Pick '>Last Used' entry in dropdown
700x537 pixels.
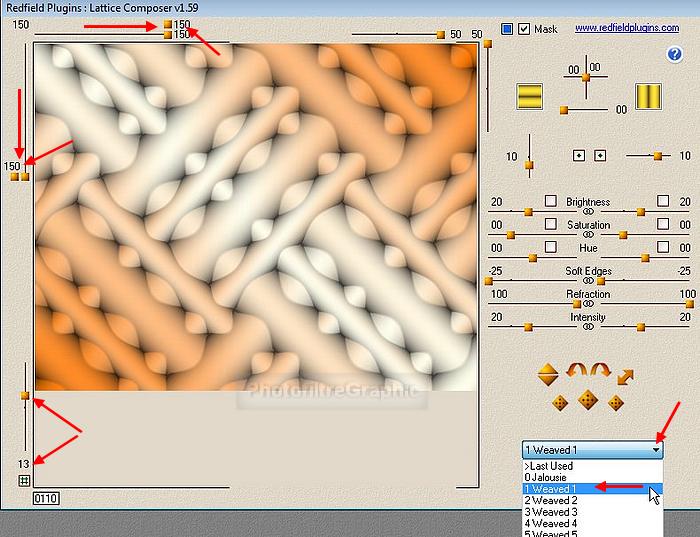pyautogui.click(x=549, y=466)
